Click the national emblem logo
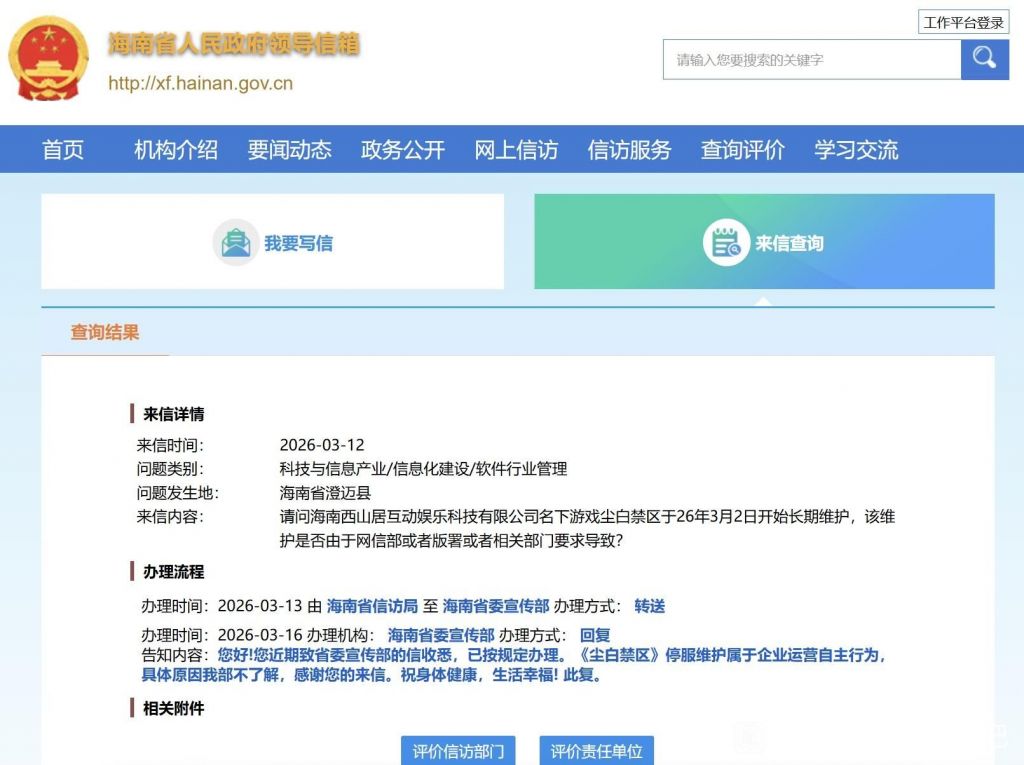This screenshot has height=765, width=1024. (48, 58)
